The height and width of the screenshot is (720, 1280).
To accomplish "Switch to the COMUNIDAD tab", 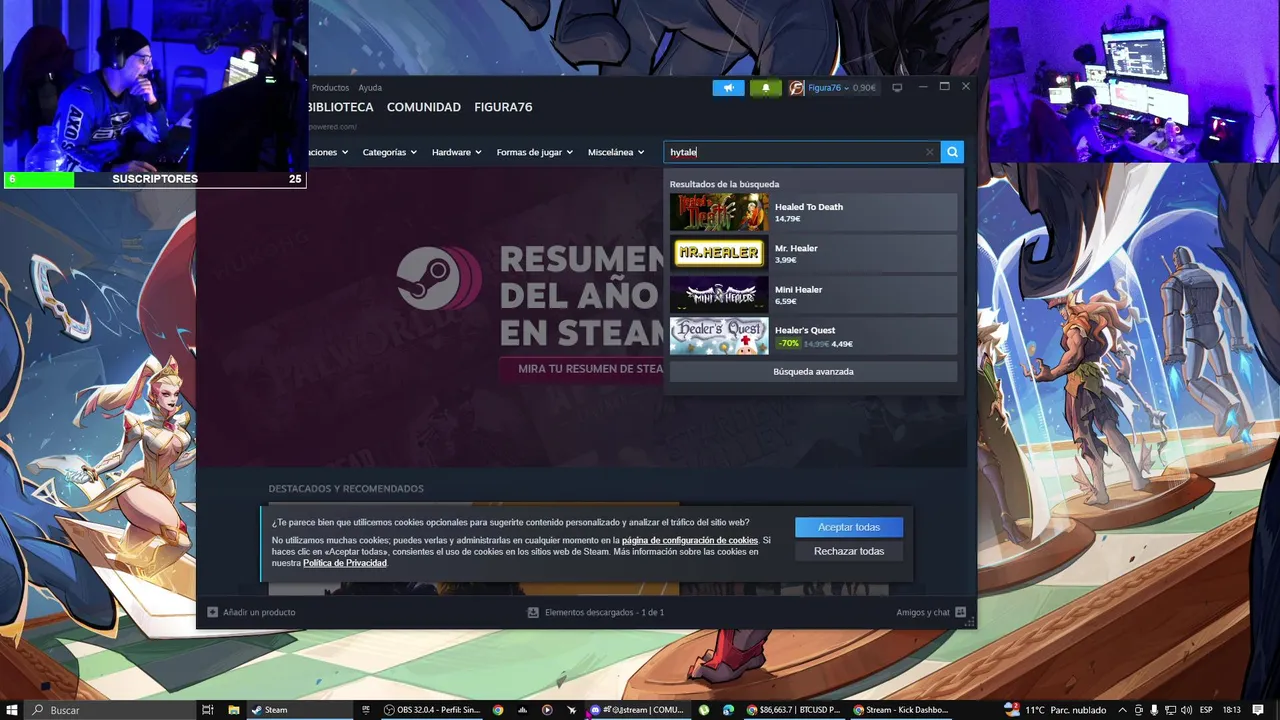I will tap(424, 107).
